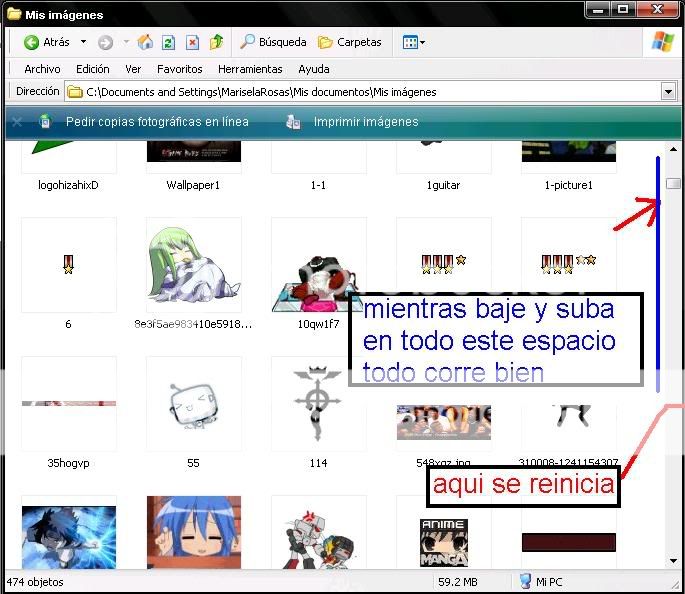Close the photo tasks bar with X

click(x=14, y=122)
